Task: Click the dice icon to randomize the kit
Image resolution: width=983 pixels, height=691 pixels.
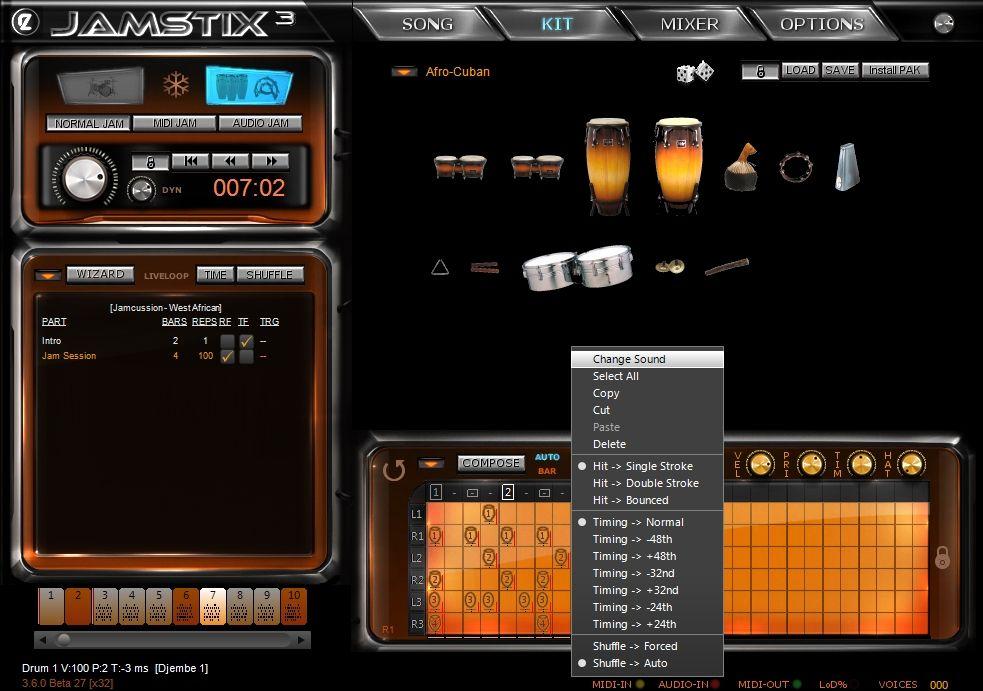Action: (694, 71)
